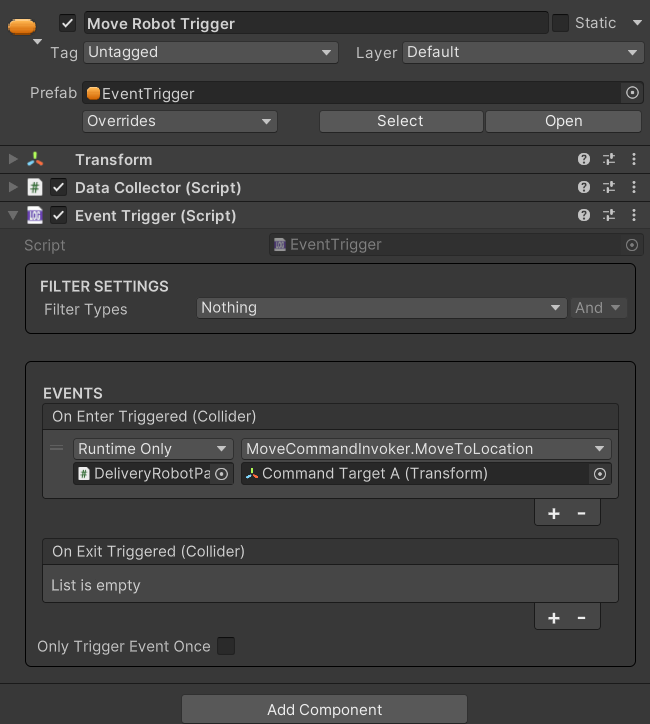Expand the Transform component foldout
This screenshot has height=724, width=650.
13,159
